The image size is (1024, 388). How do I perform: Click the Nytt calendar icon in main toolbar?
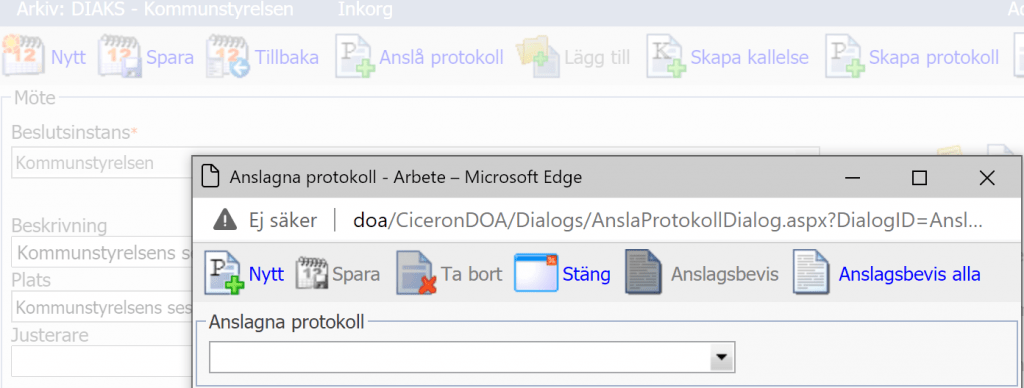point(24,57)
